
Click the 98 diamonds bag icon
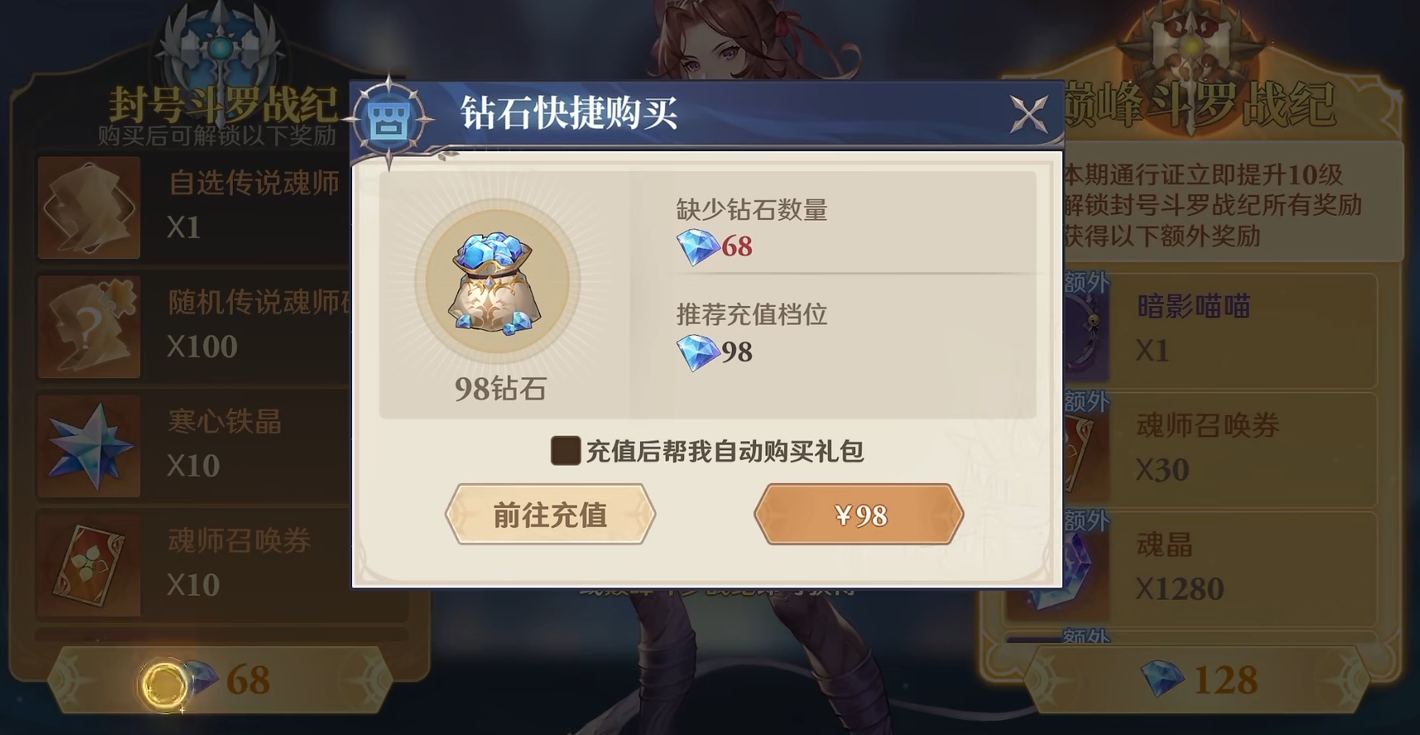click(x=497, y=283)
